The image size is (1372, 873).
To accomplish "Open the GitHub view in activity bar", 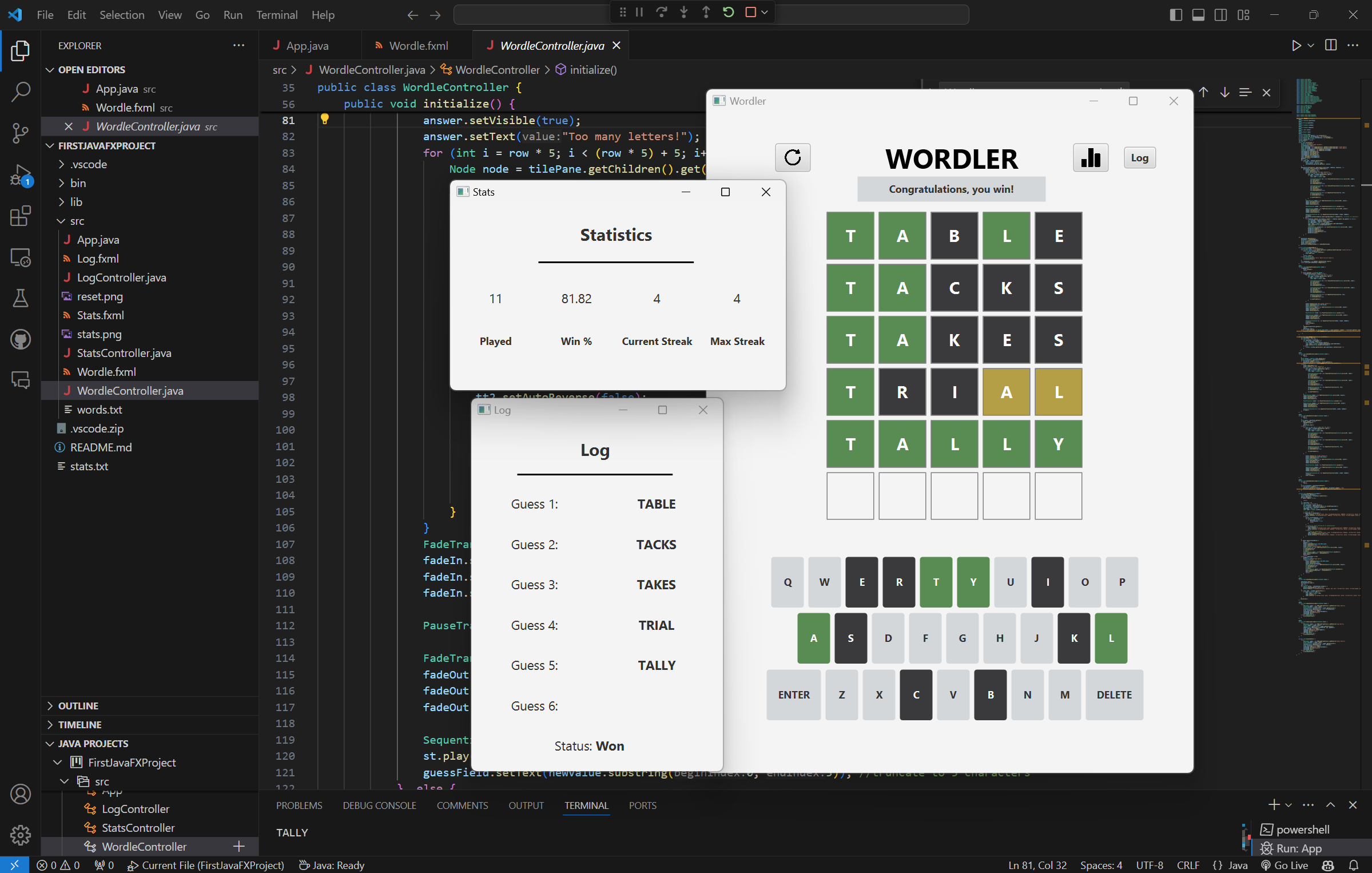I will coord(21,339).
